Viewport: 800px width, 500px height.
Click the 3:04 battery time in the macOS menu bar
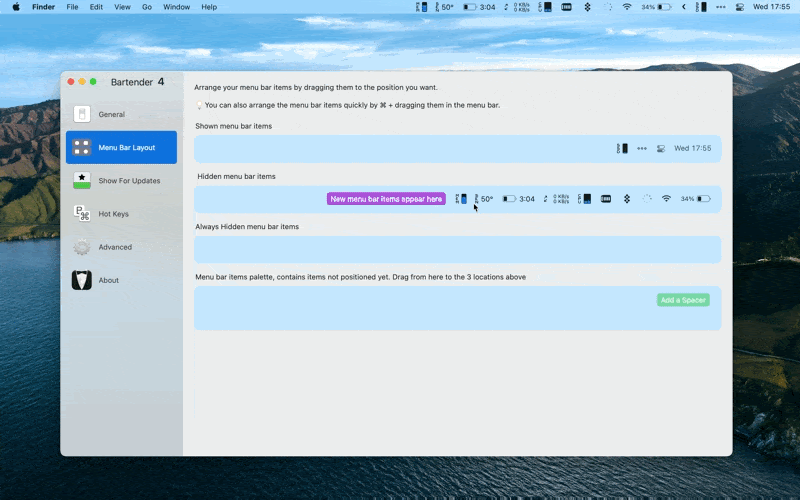tap(479, 7)
